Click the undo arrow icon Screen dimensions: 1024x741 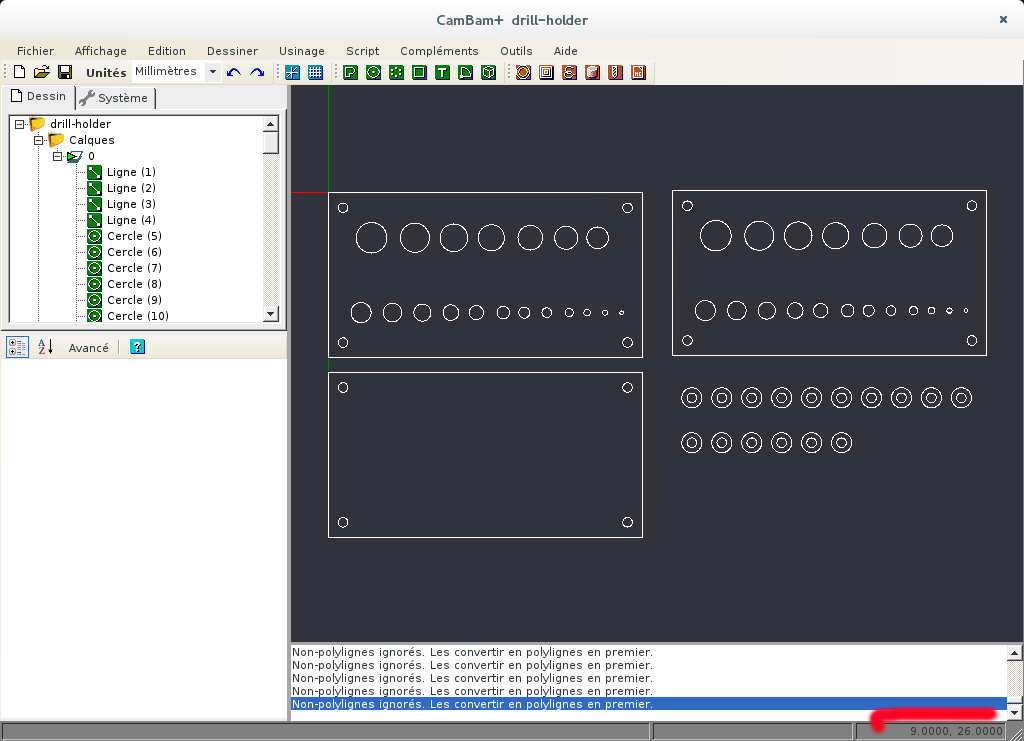tap(234, 72)
